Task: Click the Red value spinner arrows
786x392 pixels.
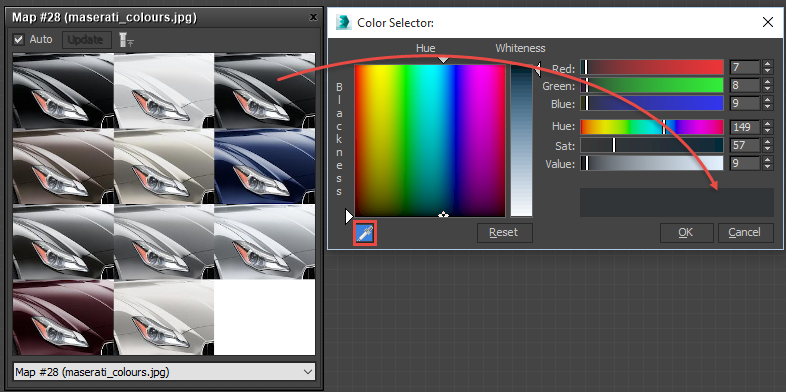Action: [767, 67]
